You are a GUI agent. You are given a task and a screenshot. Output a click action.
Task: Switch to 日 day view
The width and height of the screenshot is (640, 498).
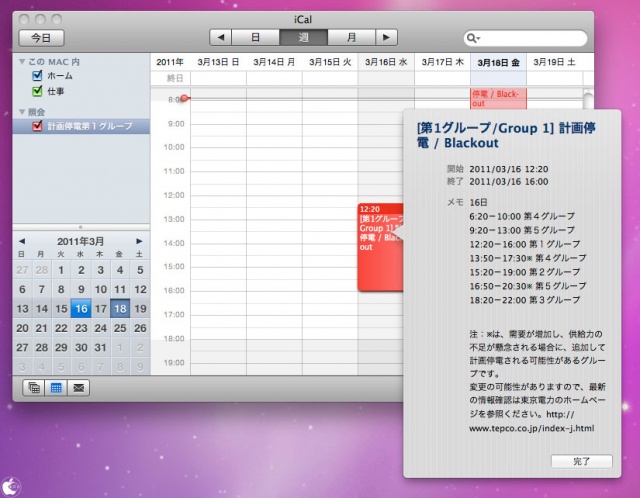(x=256, y=37)
